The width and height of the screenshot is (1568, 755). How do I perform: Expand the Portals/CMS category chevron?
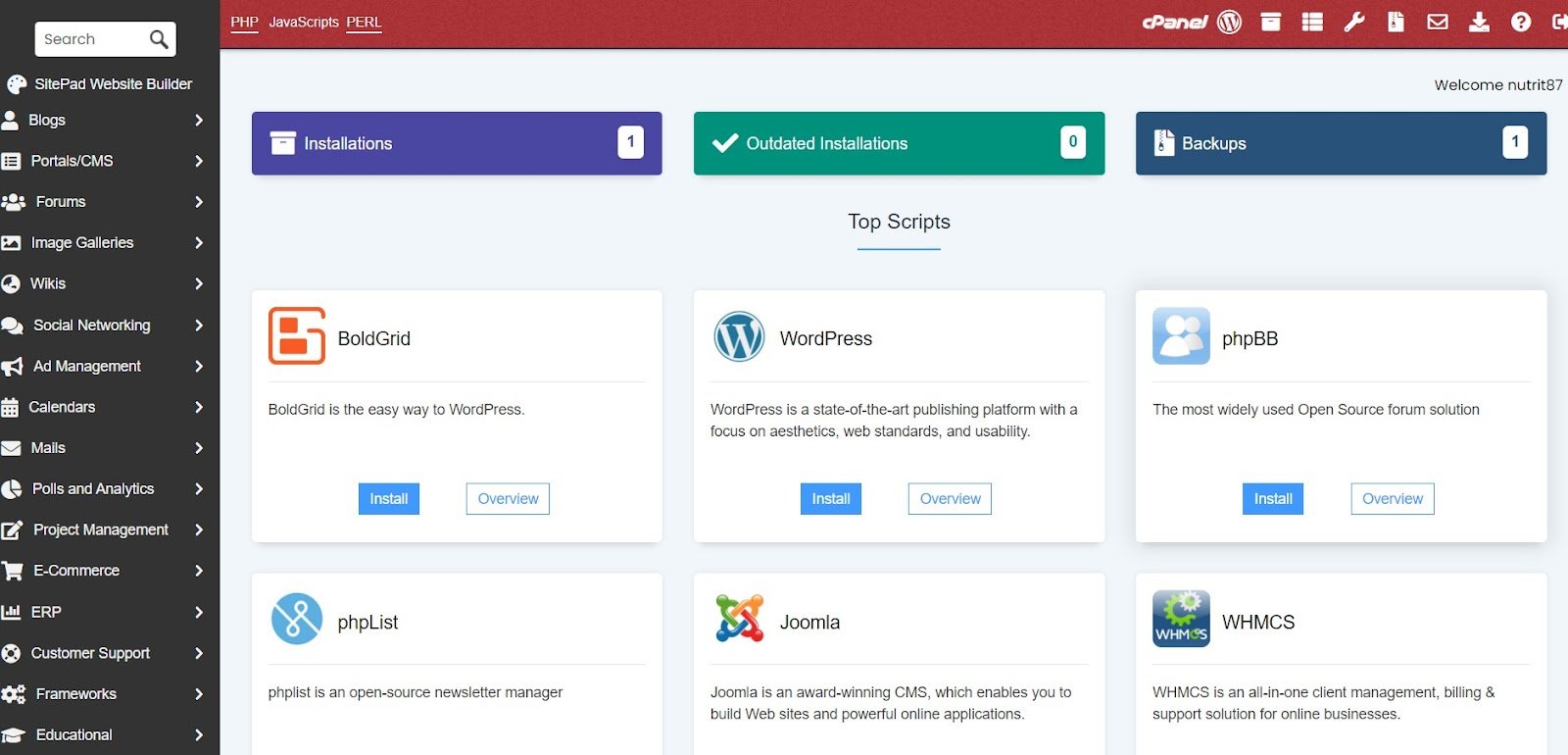coord(199,161)
